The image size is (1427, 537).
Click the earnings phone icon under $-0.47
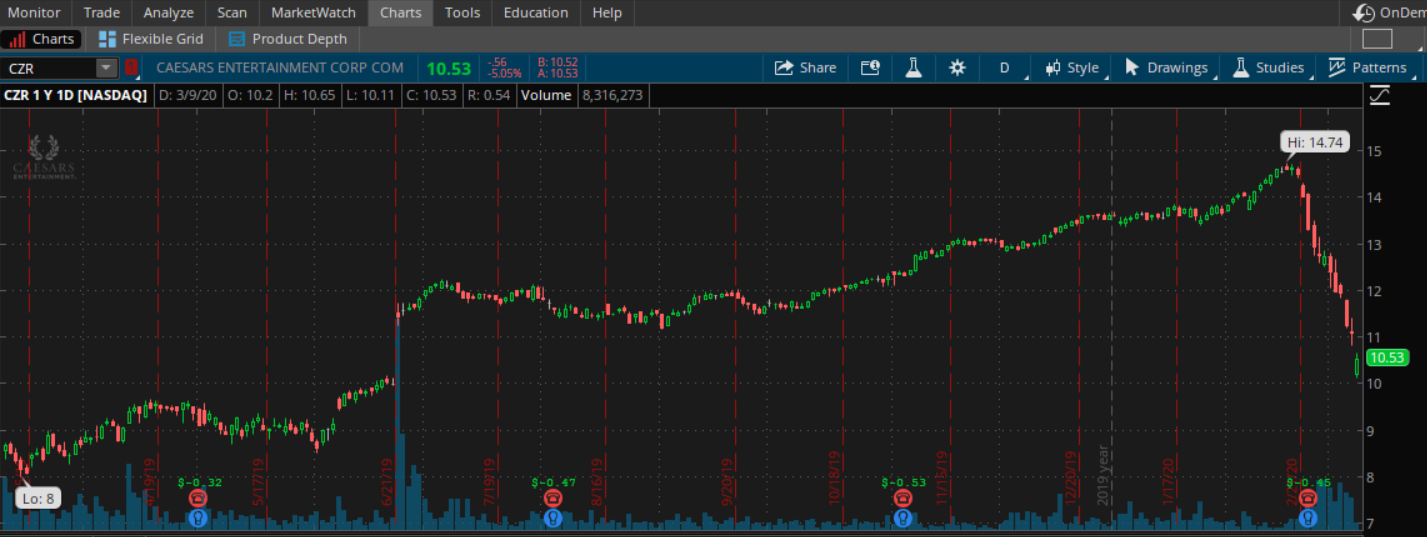(553, 498)
